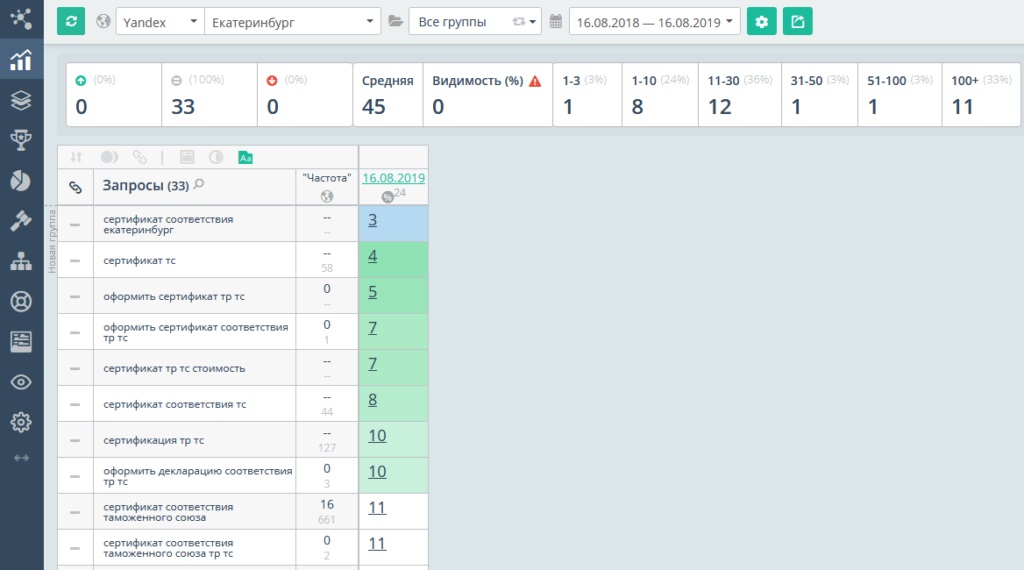Click the green export share button
The width and height of the screenshot is (1024, 570).
point(797,21)
